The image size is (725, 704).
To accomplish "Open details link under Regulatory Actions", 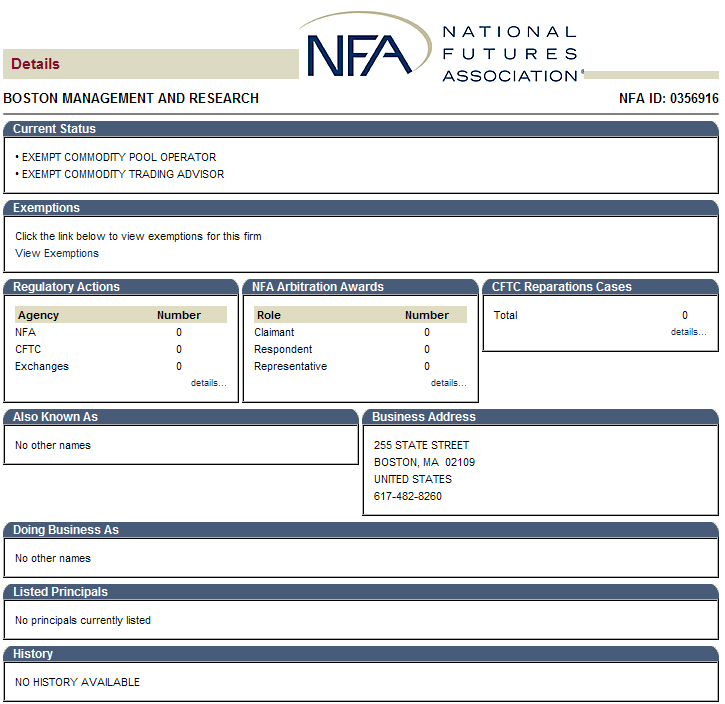I will (x=208, y=383).
